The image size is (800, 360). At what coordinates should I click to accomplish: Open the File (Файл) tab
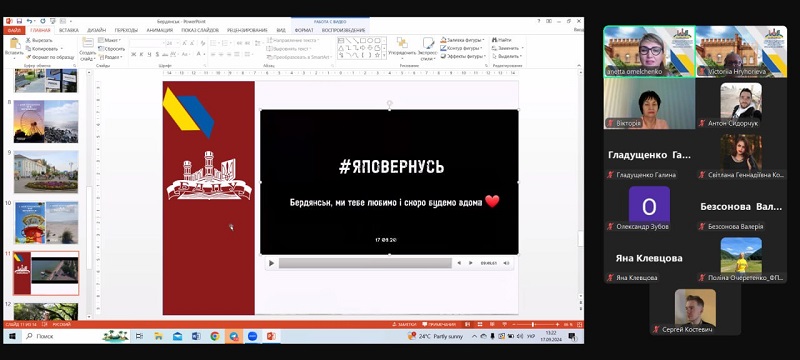pyautogui.click(x=13, y=31)
